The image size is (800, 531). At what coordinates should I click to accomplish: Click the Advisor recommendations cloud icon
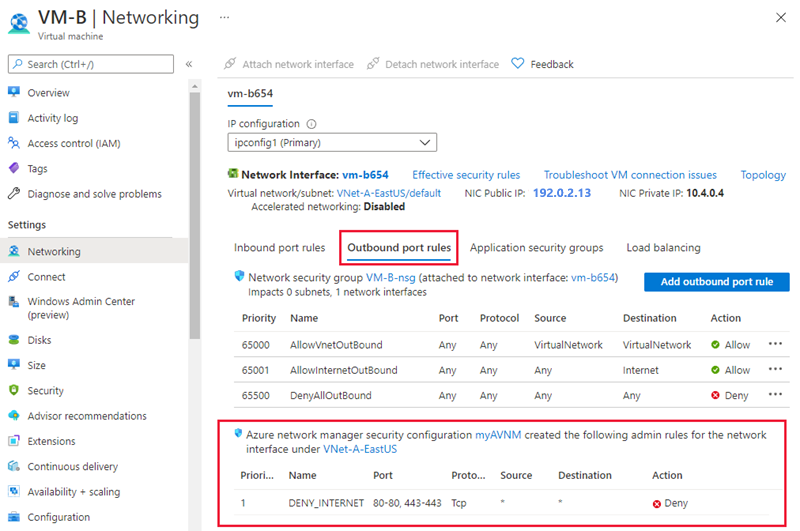click(x=14, y=415)
